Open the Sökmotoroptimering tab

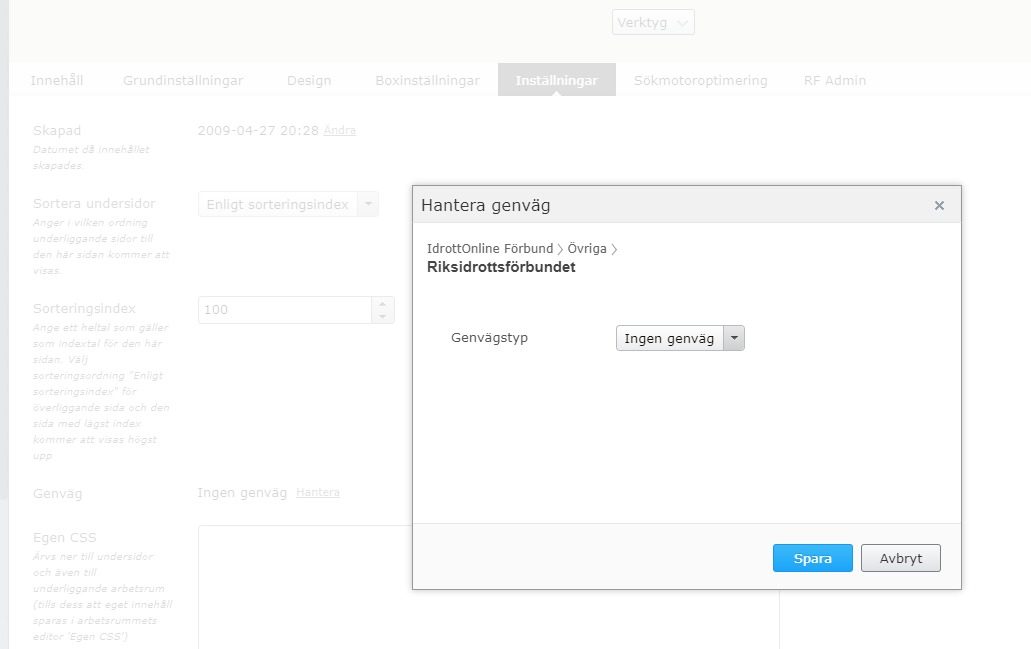[x=700, y=80]
